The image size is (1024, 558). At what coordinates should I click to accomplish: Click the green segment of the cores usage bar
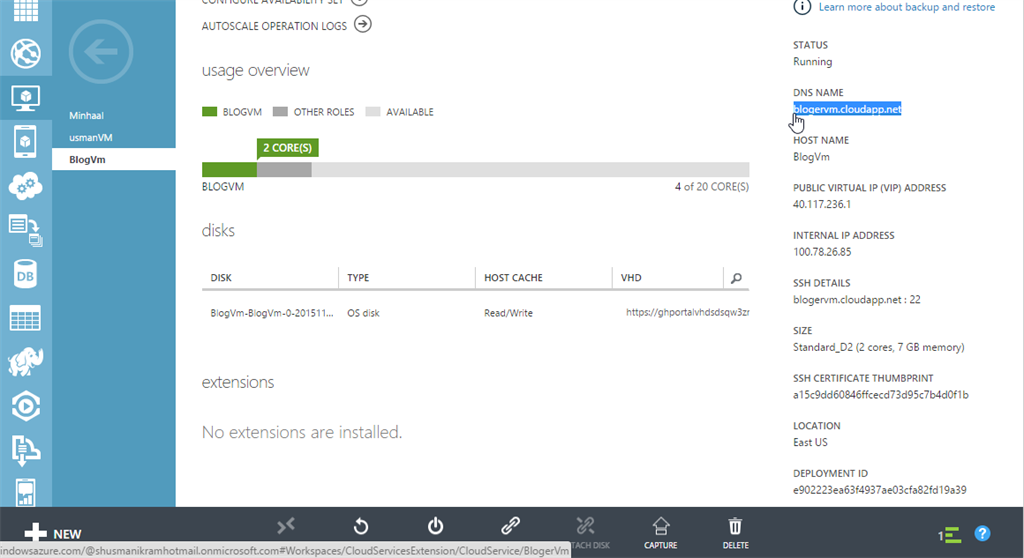pos(229,170)
